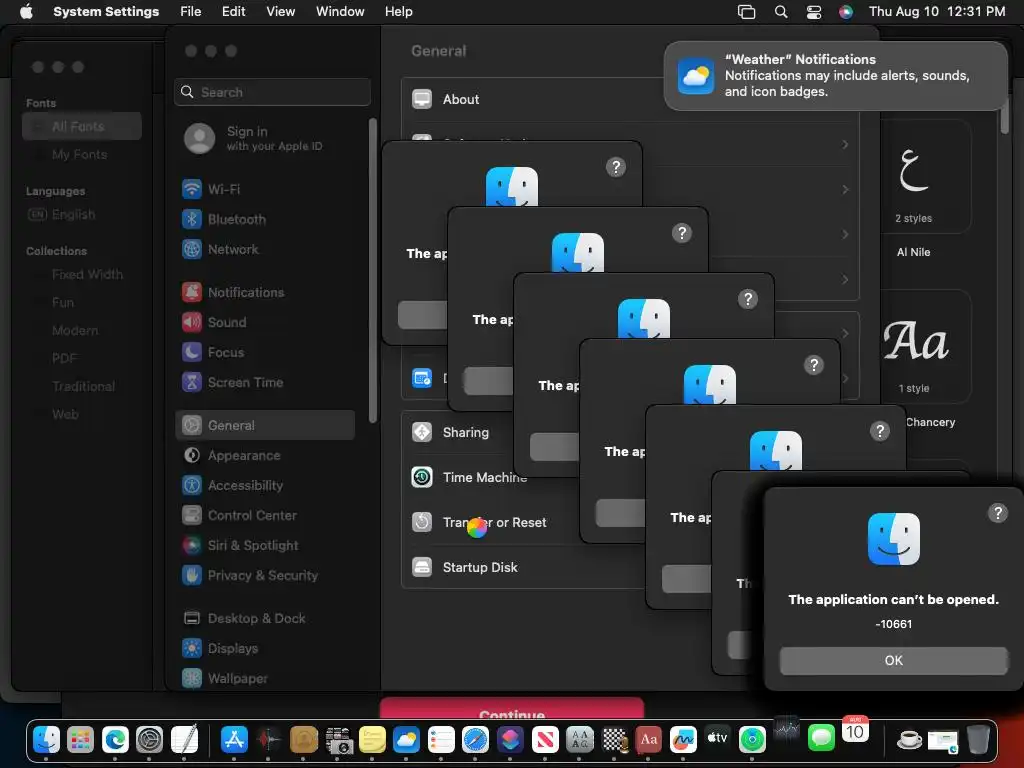1024x768 pixels.
Task: Click the help button in the frontmost error dialog
Action: pyautogui.click(x=998, y=513)
